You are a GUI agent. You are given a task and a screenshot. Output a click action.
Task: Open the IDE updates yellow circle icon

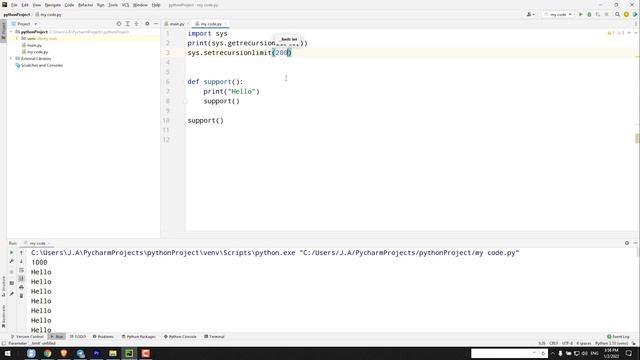(x=626, y=14)
